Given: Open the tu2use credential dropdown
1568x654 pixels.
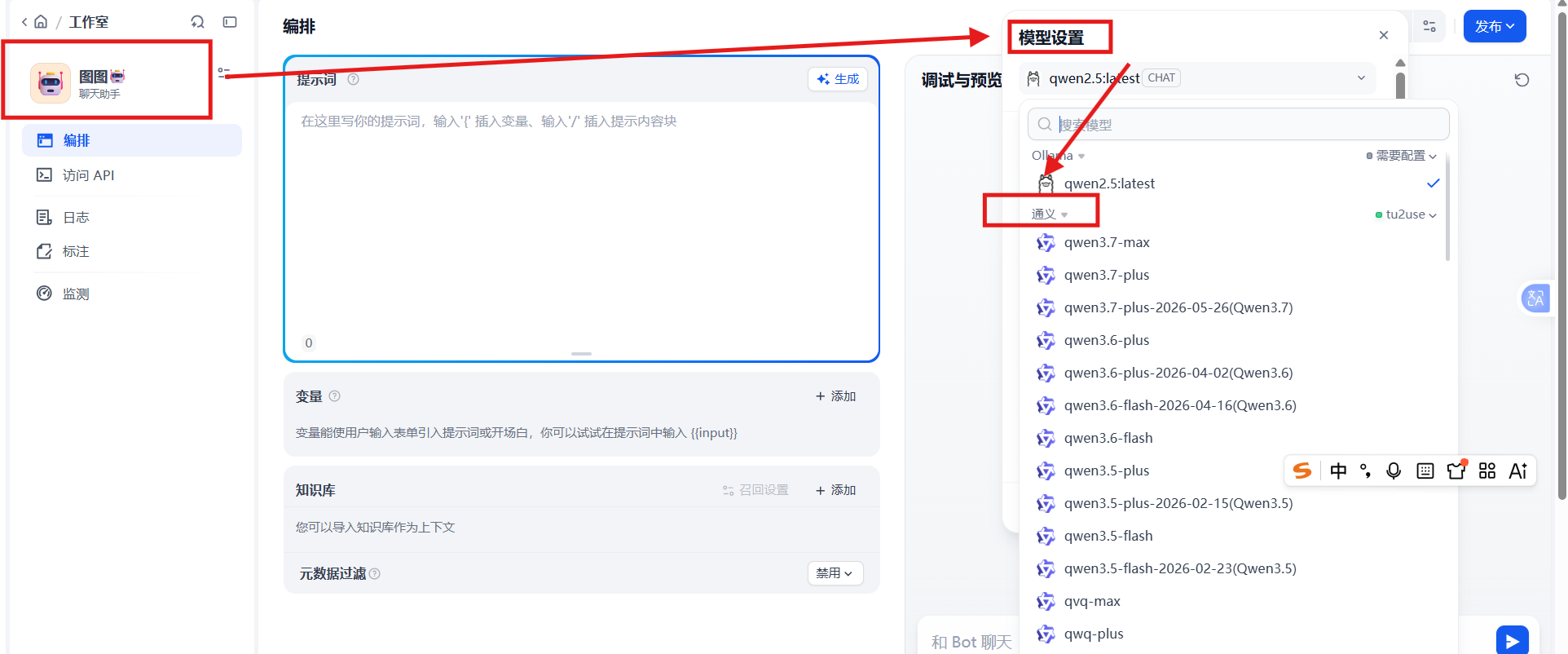Looking at the screenshot, I should click(x=1406, y=214).
